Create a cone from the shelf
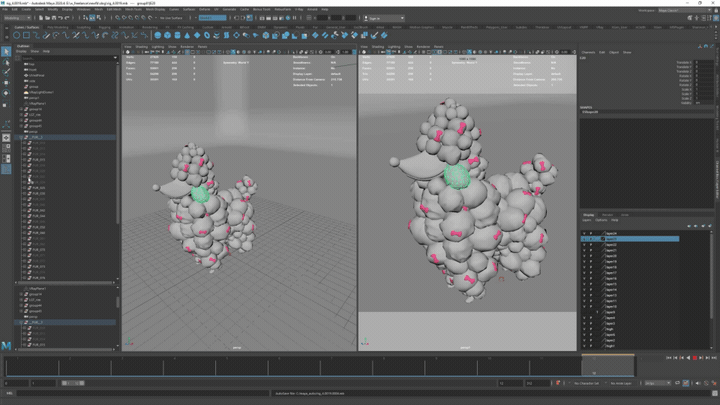Viewport: 720px width, 405px height. coord(187,35)
